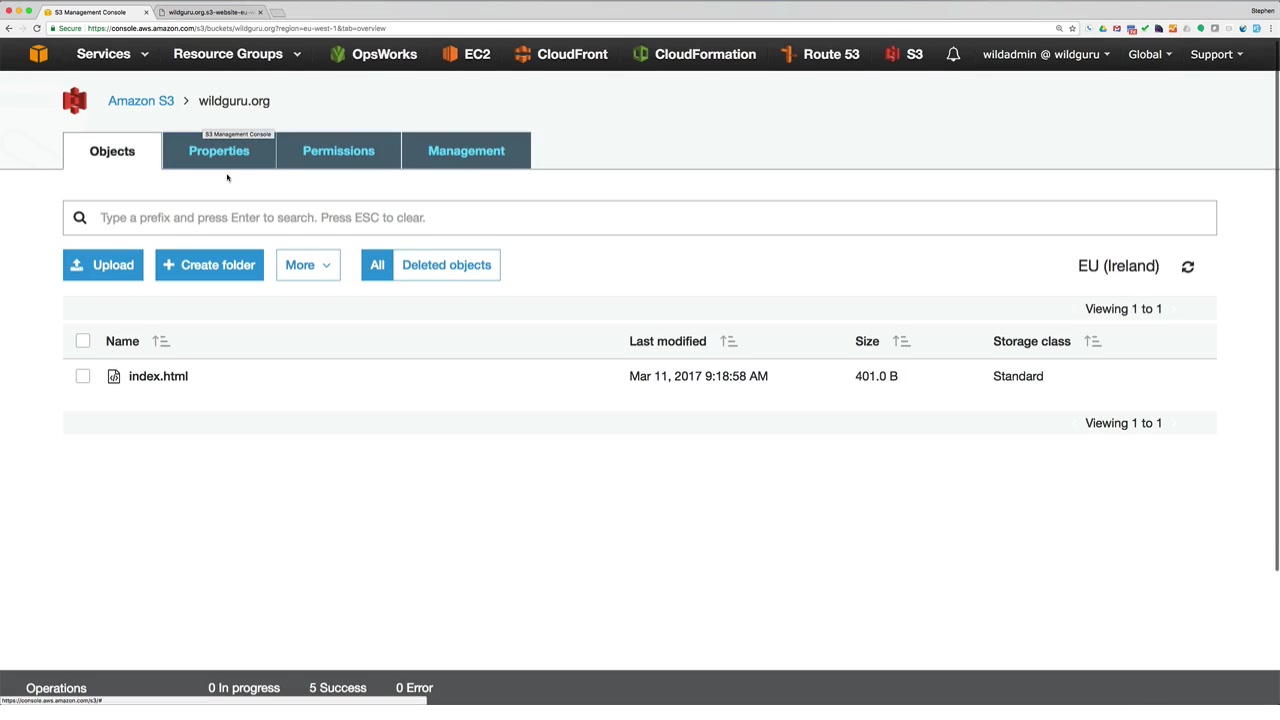Open the OpsWorks service shortcut
This screenshot has width=1280, height=720.
pyautogui.click(x=373, y=54)
